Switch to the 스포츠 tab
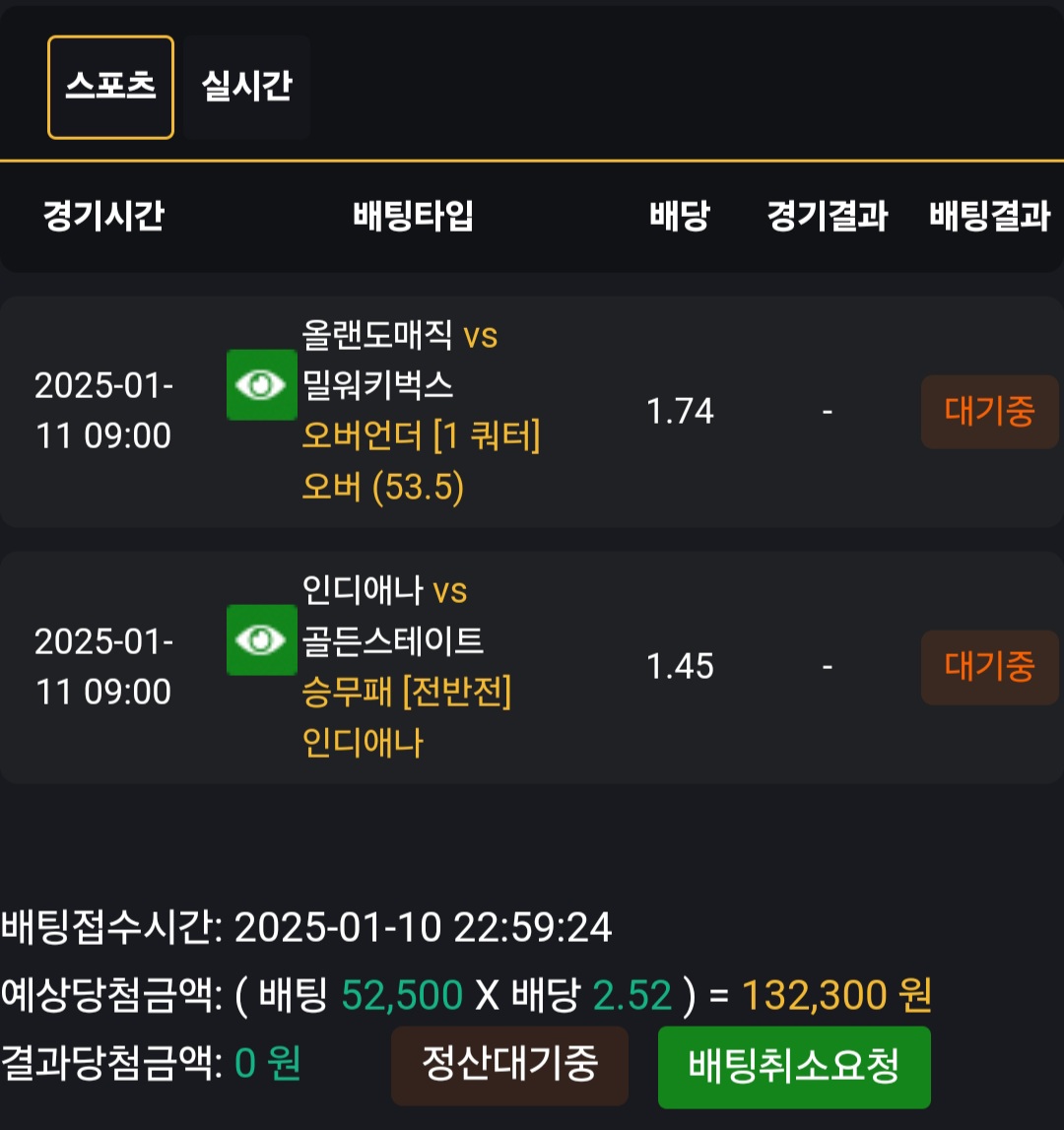Viewport: 1064px width, 1130px height. (x=111, y=88)
